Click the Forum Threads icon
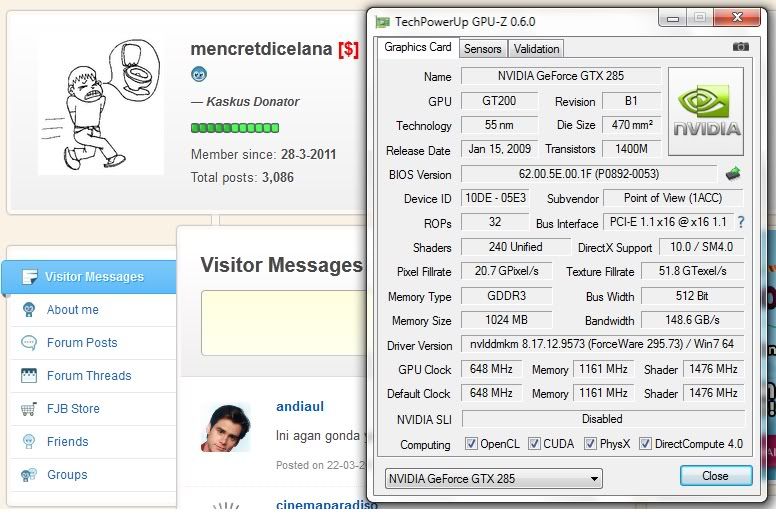Viewport: 776px width, 518px height. [29, 376]
